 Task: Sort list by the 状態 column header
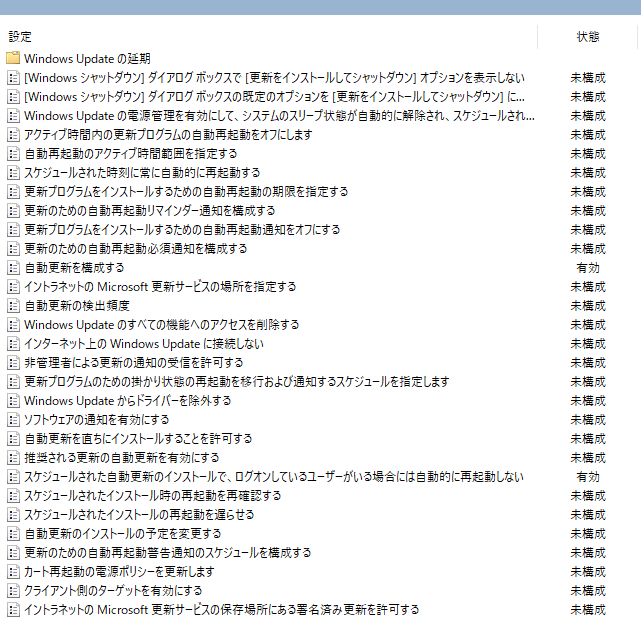(x=588, y=37)
